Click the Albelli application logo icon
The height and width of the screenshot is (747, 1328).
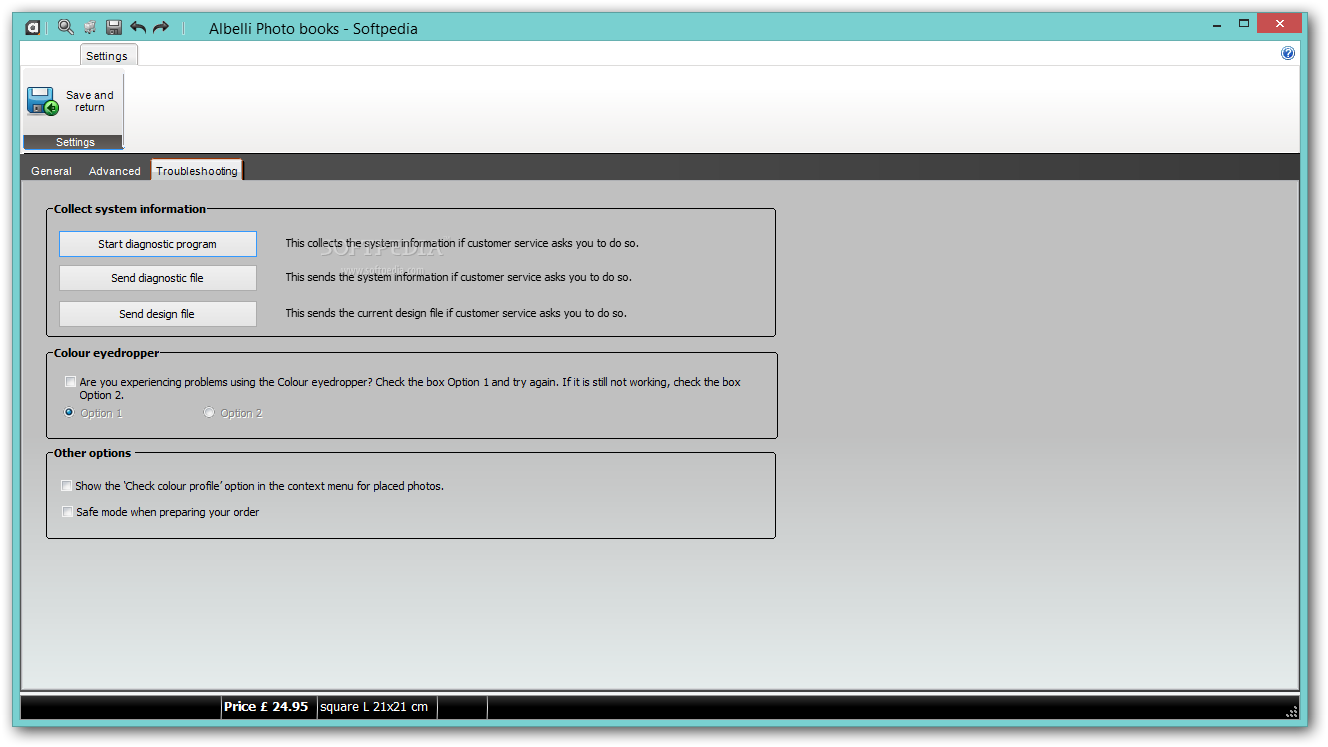pyautogui.click(x=33, y=28)
